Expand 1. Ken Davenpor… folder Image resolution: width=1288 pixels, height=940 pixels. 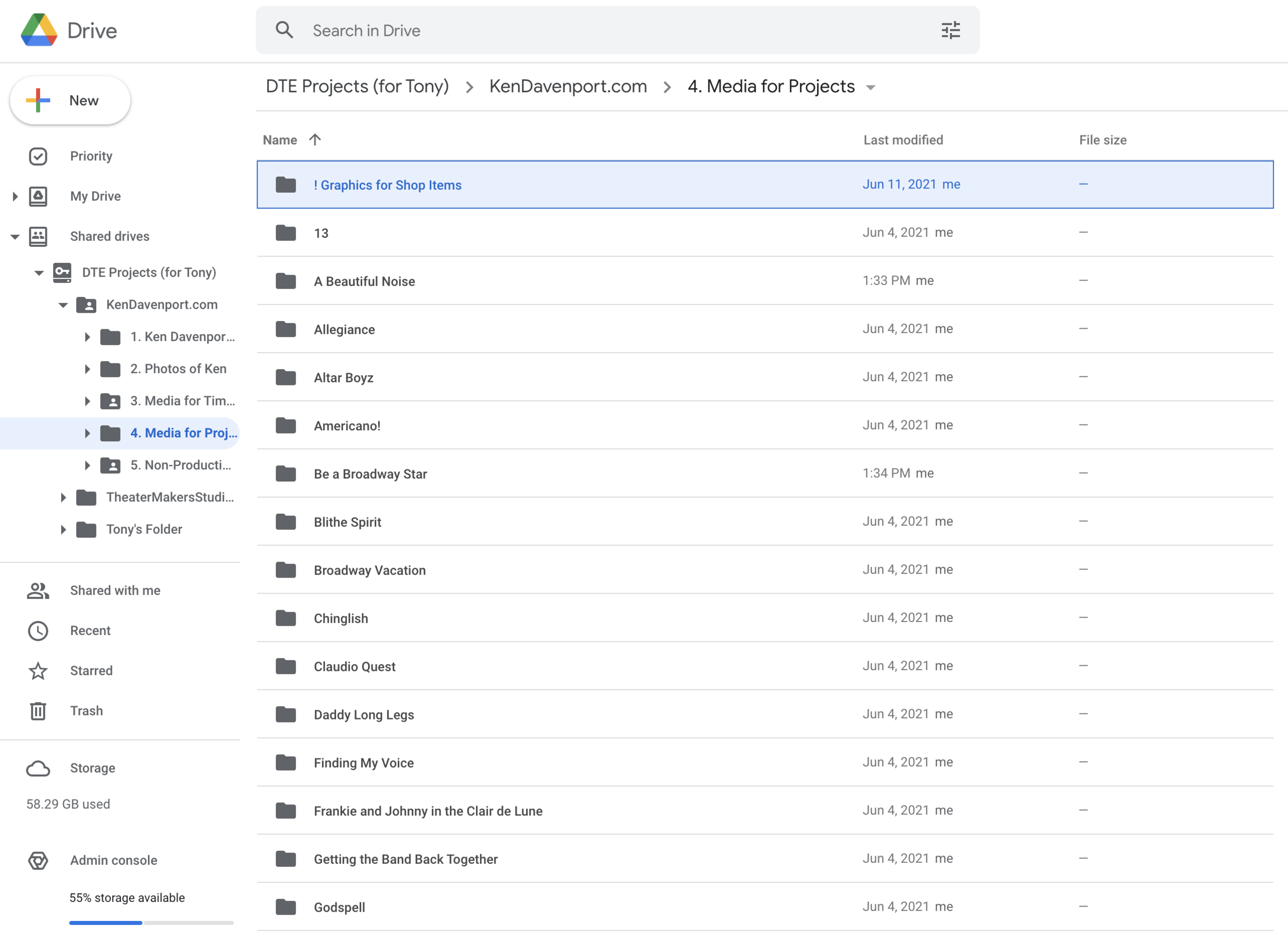coord(87,338)
